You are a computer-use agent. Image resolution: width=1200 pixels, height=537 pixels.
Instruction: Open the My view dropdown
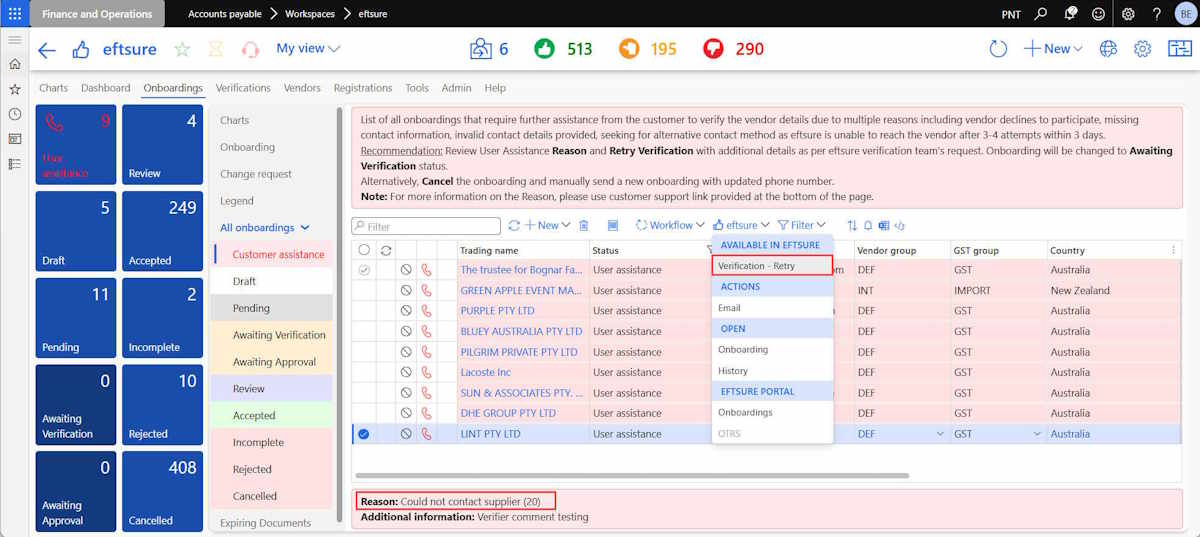point(308,48)
